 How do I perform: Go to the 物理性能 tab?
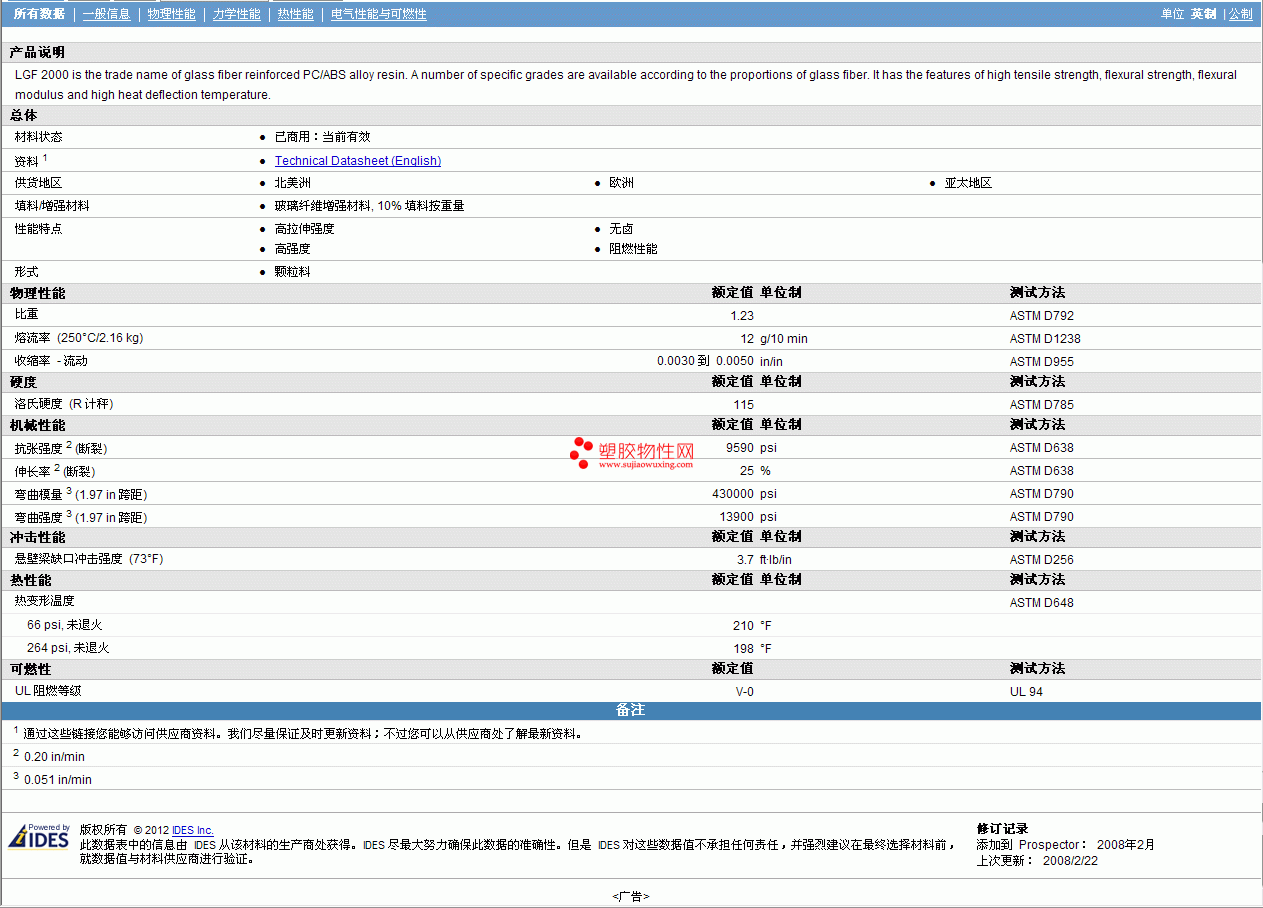pos(171,14)
